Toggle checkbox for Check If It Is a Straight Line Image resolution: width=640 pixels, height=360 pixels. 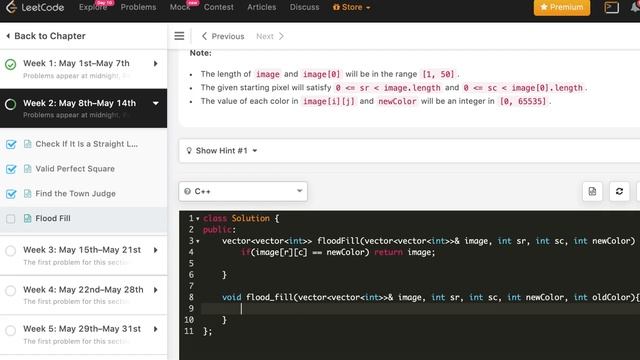[x=11, y=144]
